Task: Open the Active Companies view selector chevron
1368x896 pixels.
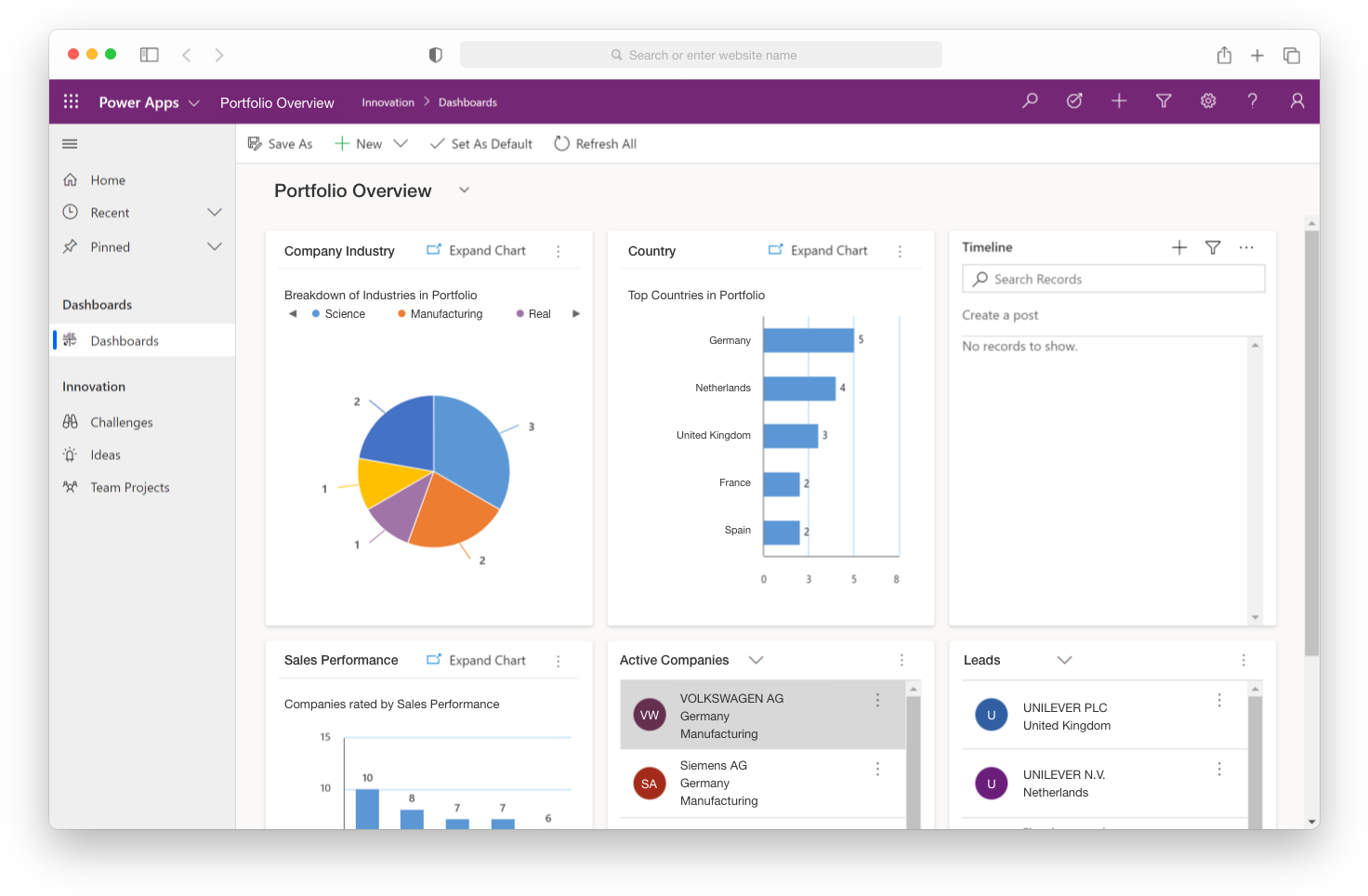Action: [x=756, y=660]
